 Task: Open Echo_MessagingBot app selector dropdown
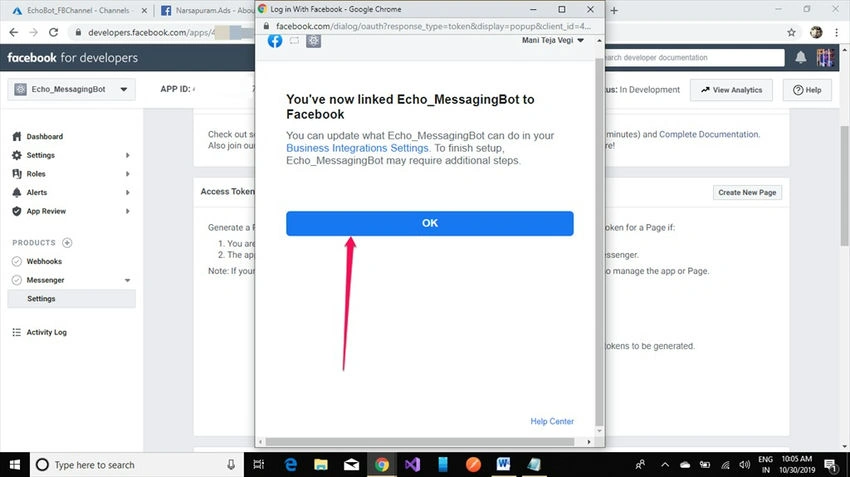72,89
